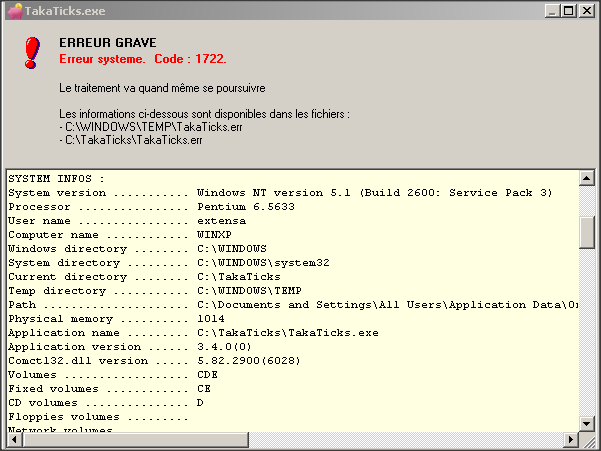Click the ERREUR GRAVE heading

tap(108, 43)
